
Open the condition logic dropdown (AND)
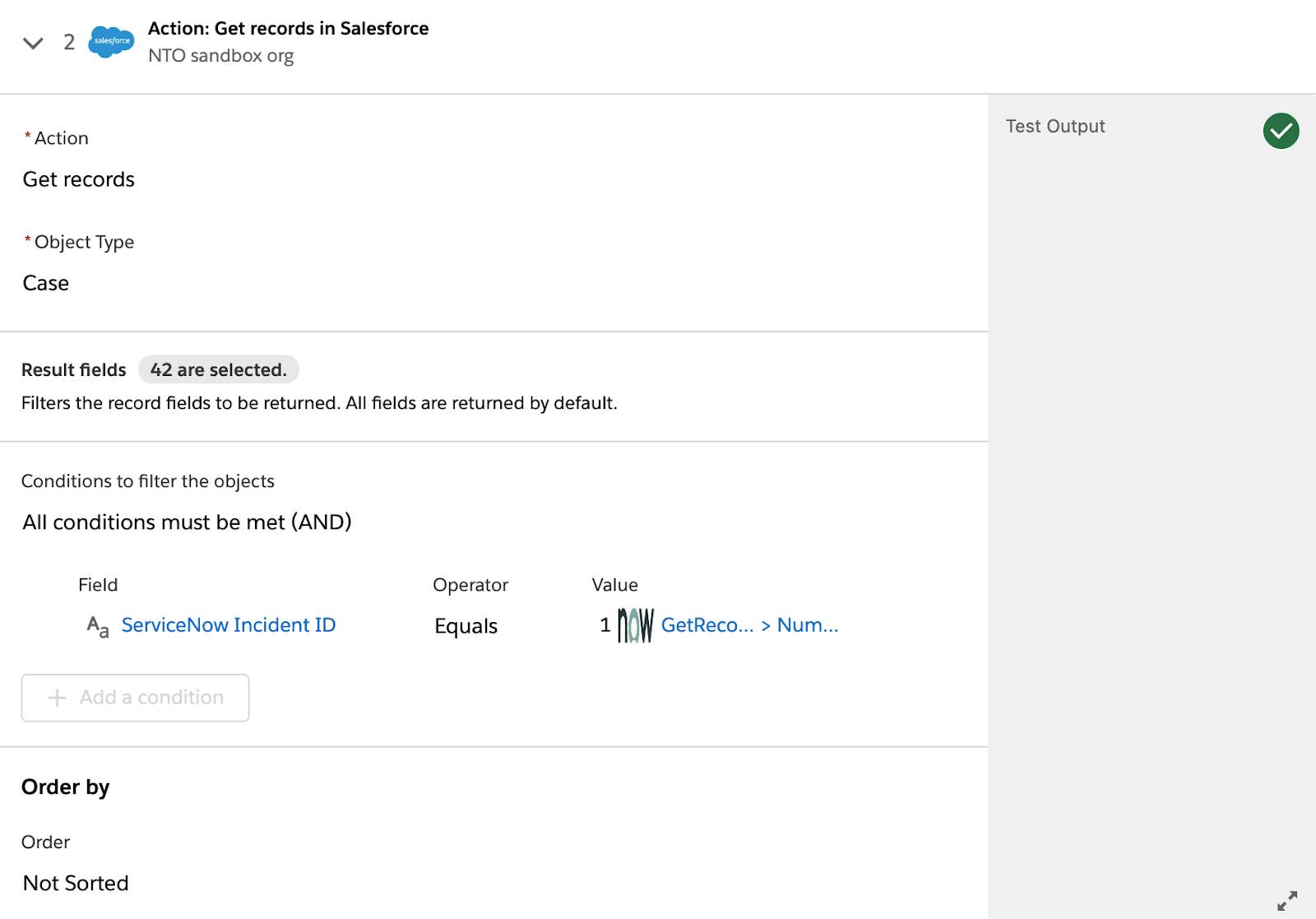pyautogui.click(x=187, y=522)
